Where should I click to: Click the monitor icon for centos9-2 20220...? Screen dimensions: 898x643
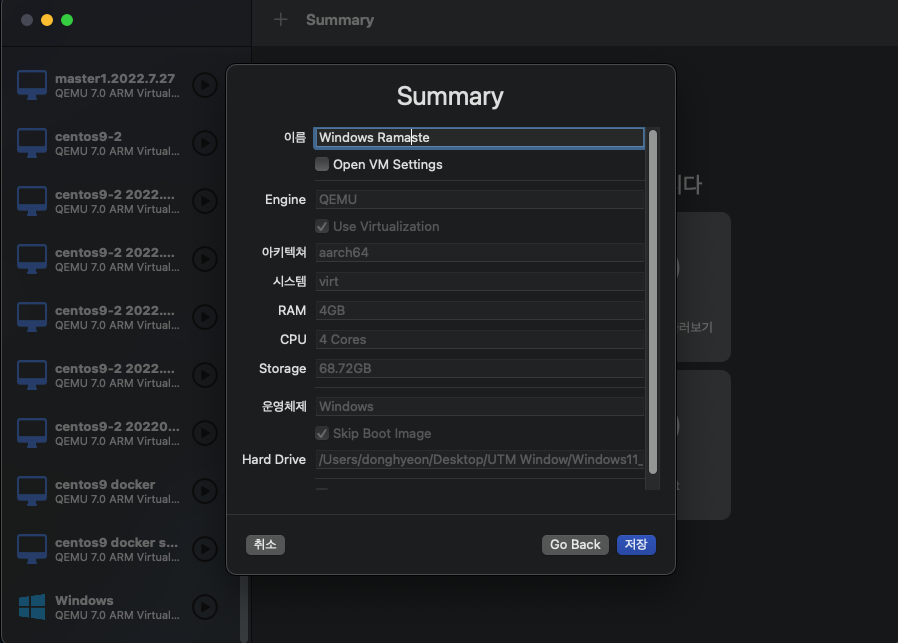click(x=32, y=432)
